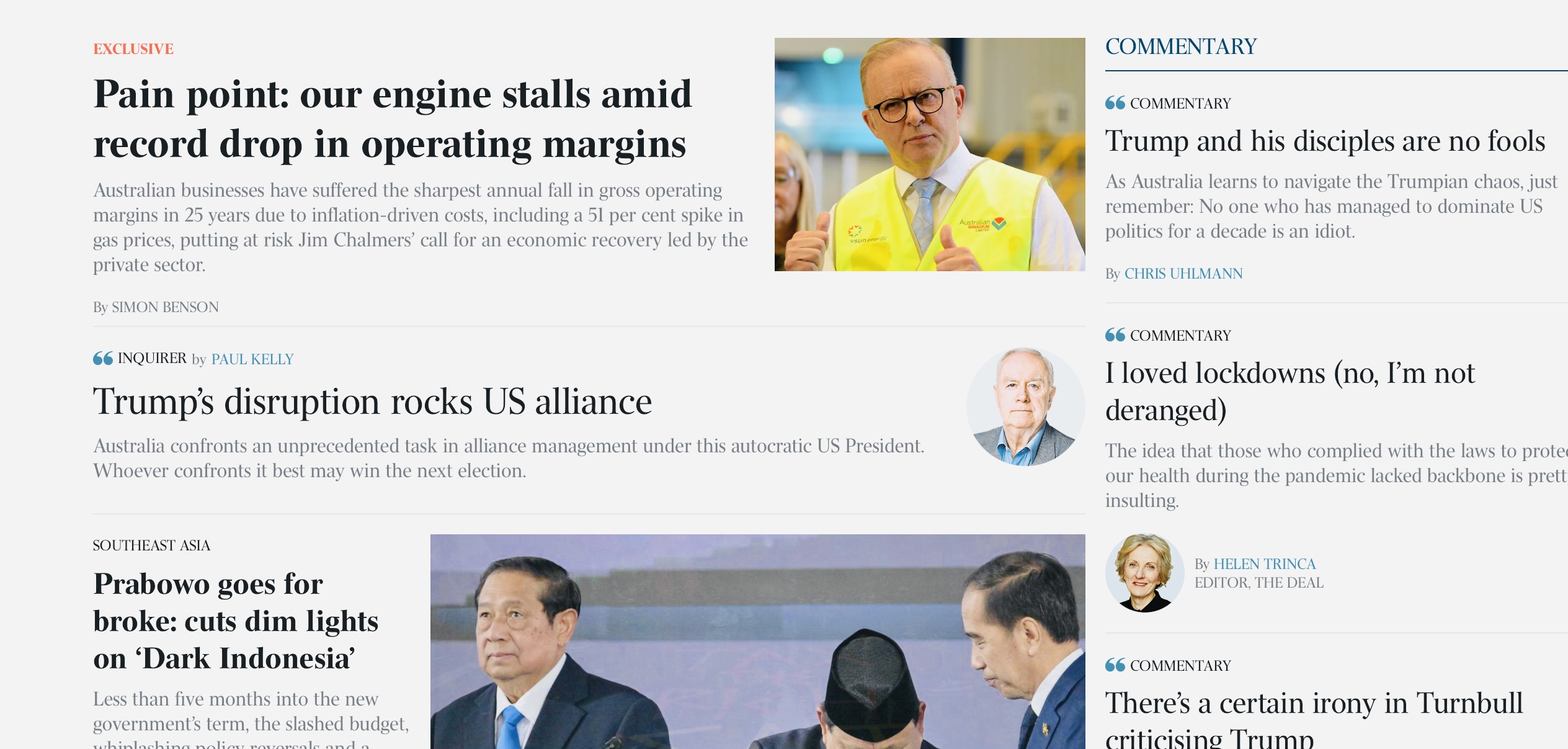Viewport: 1568px width, 749px height.
Task: Open 'I loved lockdowns' commentary headline
Action: 1290,392
